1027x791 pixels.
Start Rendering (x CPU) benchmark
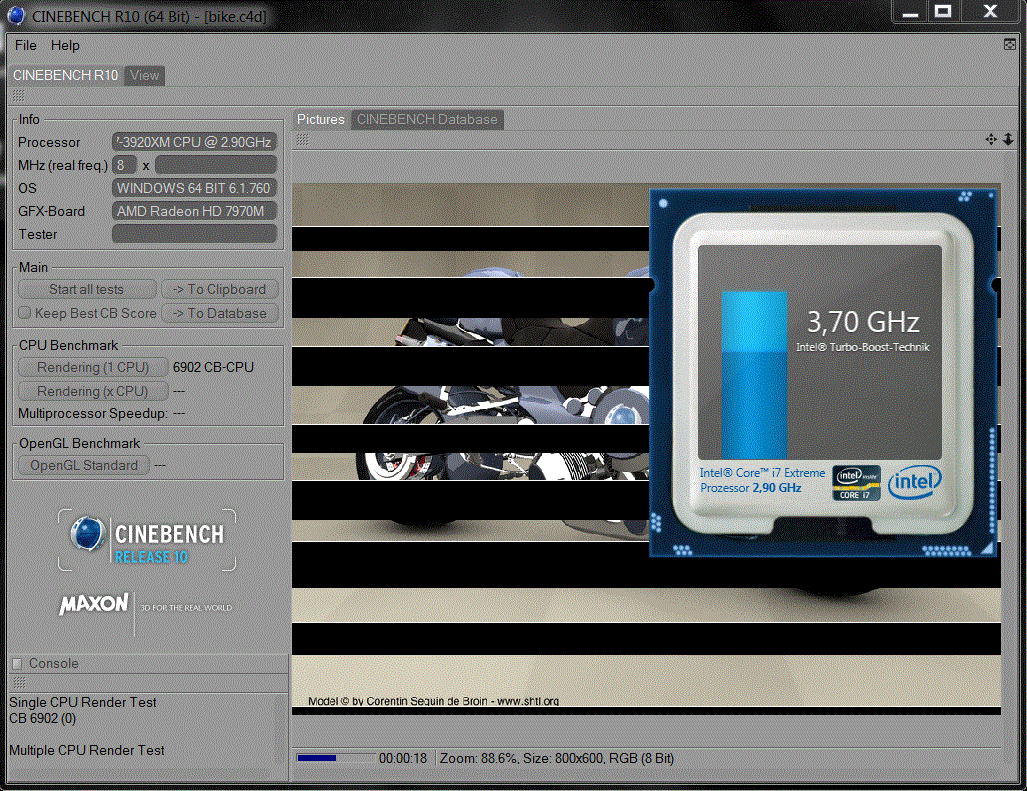pyautogui.click(x=93, y=392)
